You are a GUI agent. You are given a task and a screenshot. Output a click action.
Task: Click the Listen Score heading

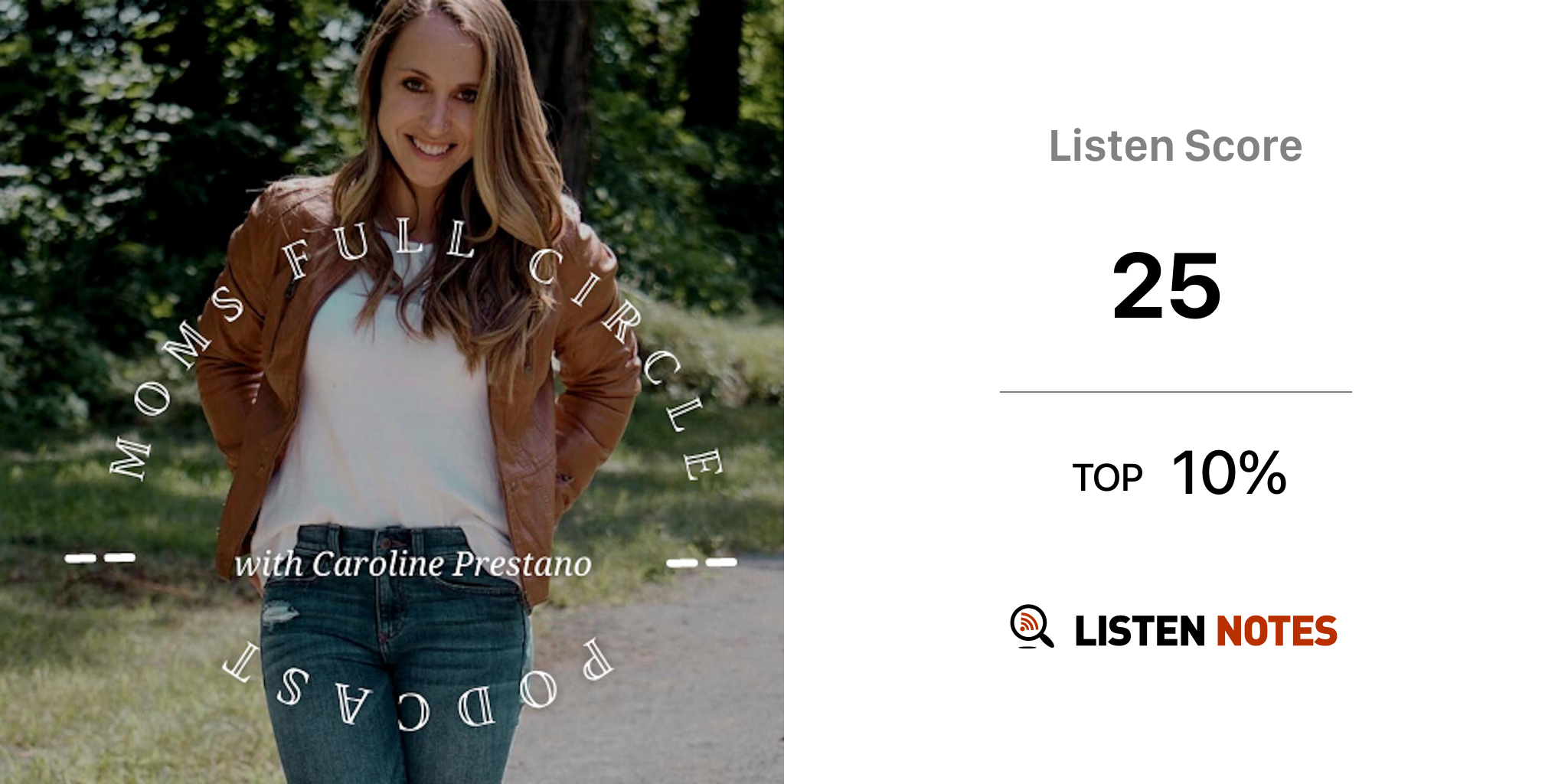pyautogui.click(x=1175, y=145)
